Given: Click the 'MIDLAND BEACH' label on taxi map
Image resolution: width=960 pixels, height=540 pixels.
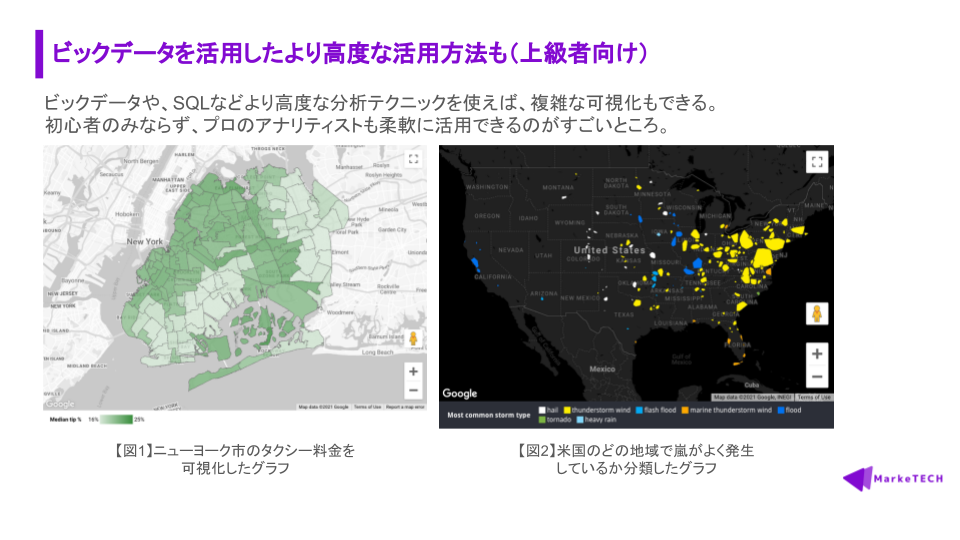Looking at the screenshot, I should [x=86, y=366].
